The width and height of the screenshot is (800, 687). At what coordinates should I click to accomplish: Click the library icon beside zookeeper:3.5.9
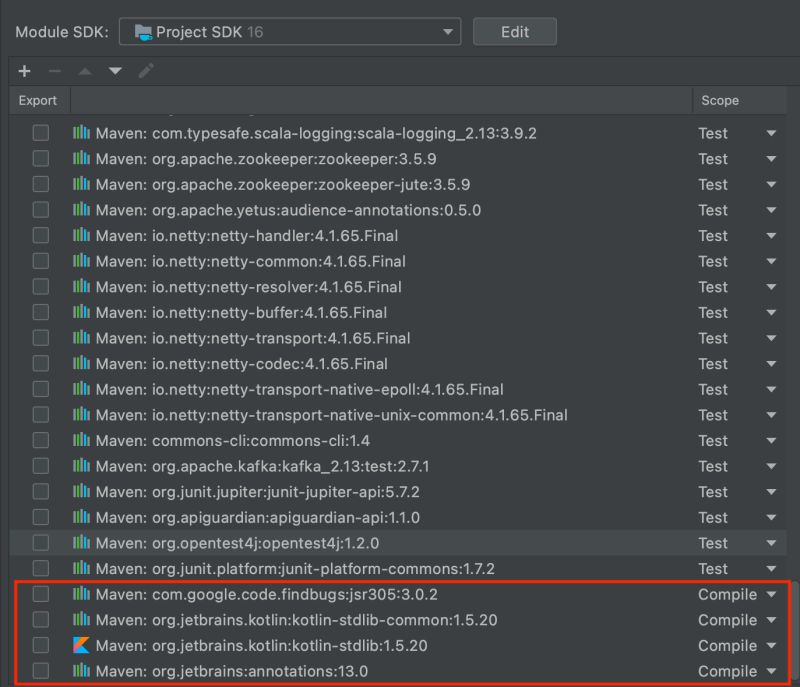pos(83,158)
